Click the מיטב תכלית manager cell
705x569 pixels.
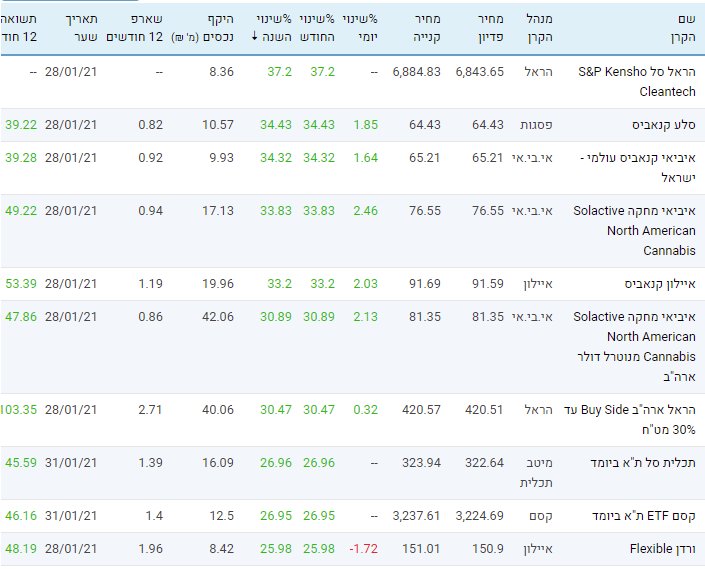pyautogui.click(x=536, y=473)
